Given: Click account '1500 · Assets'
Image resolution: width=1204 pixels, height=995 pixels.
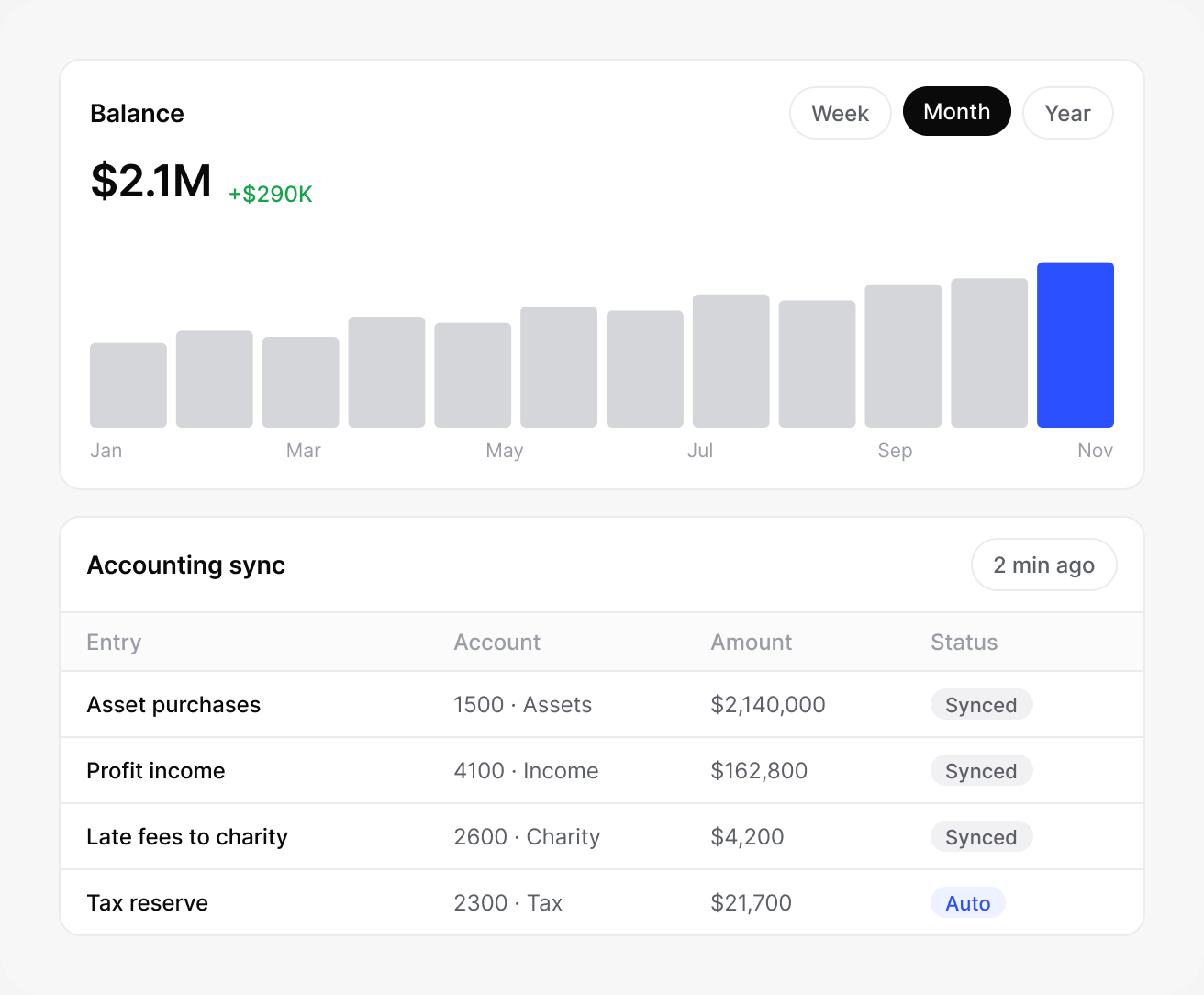Looking at the screenshot, I should [523, 705].
